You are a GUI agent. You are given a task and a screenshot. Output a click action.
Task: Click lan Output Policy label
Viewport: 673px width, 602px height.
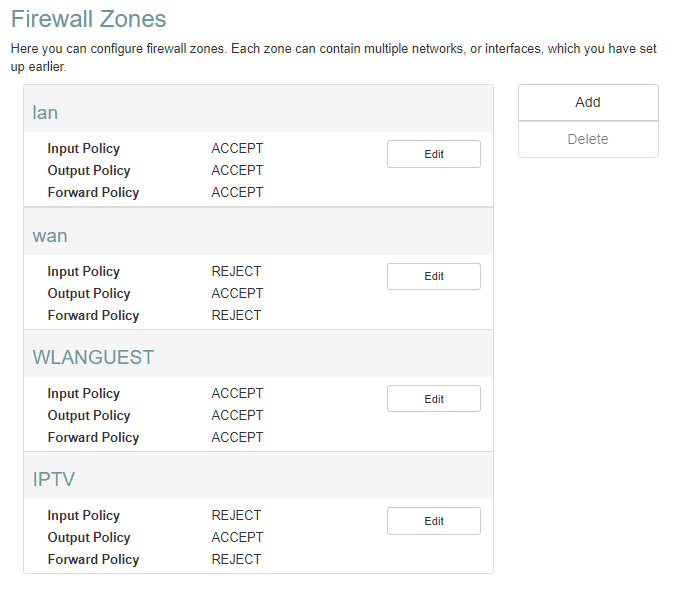click(89, 170)
